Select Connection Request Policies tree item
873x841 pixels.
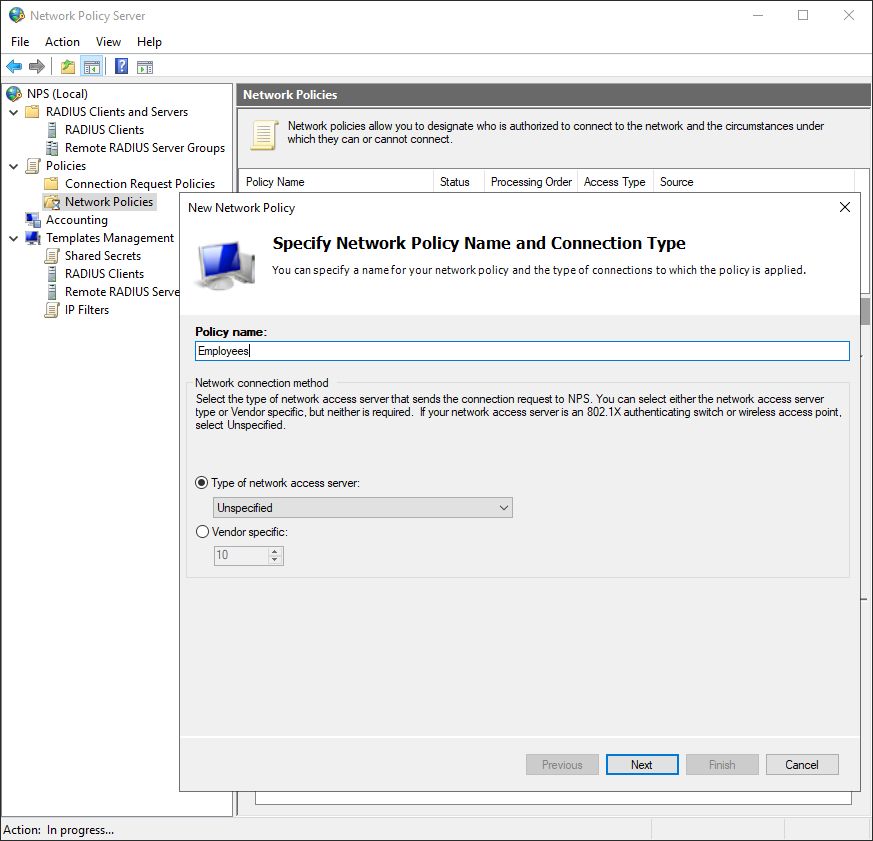tap(140, 184)
